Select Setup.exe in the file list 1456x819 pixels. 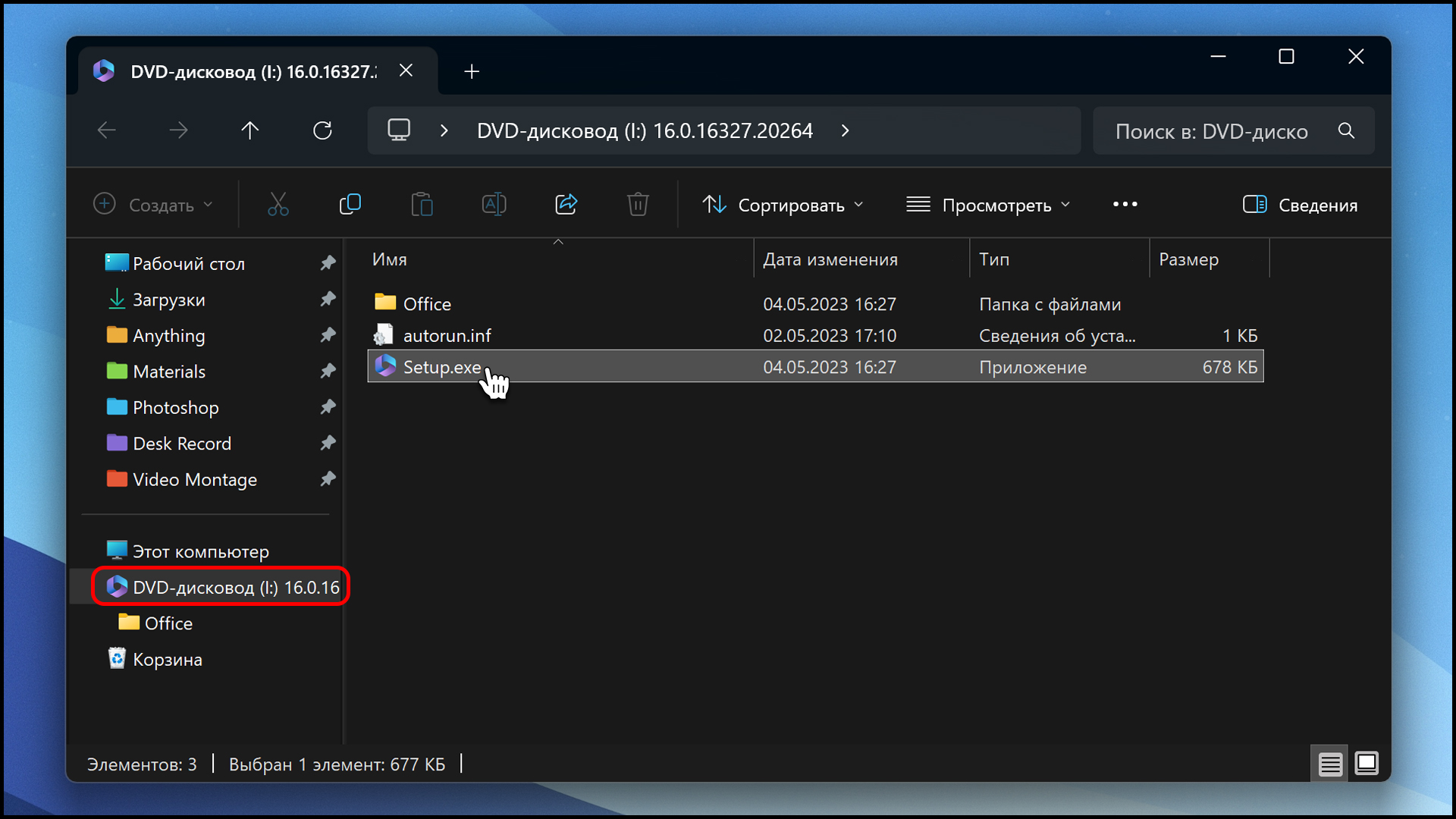click(x=441, y=367)
